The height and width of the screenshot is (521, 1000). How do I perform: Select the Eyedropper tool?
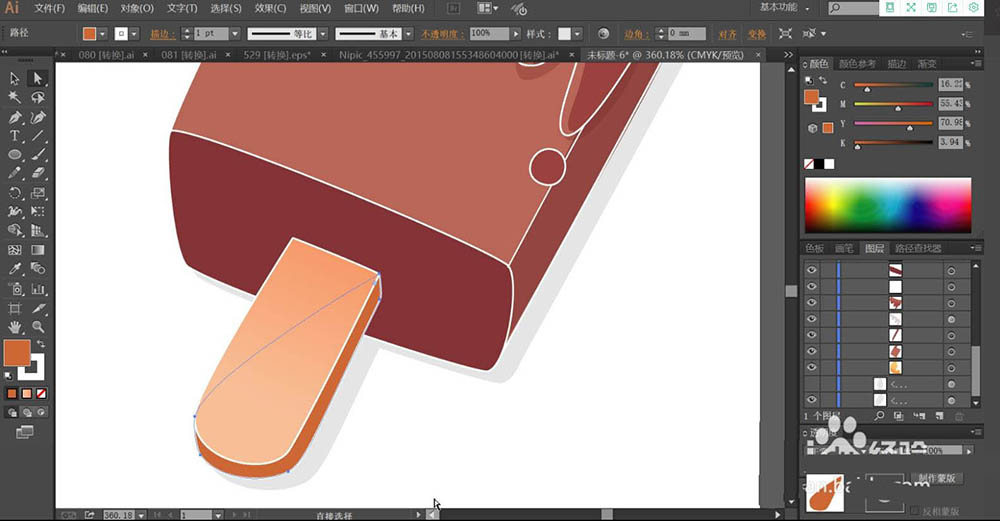click(x=15, y=268)
